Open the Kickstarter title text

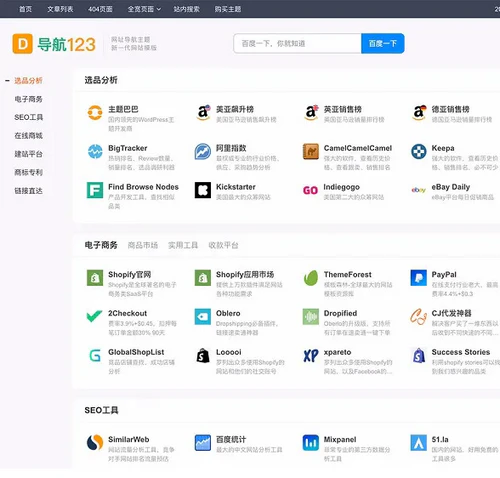[236, 187]
